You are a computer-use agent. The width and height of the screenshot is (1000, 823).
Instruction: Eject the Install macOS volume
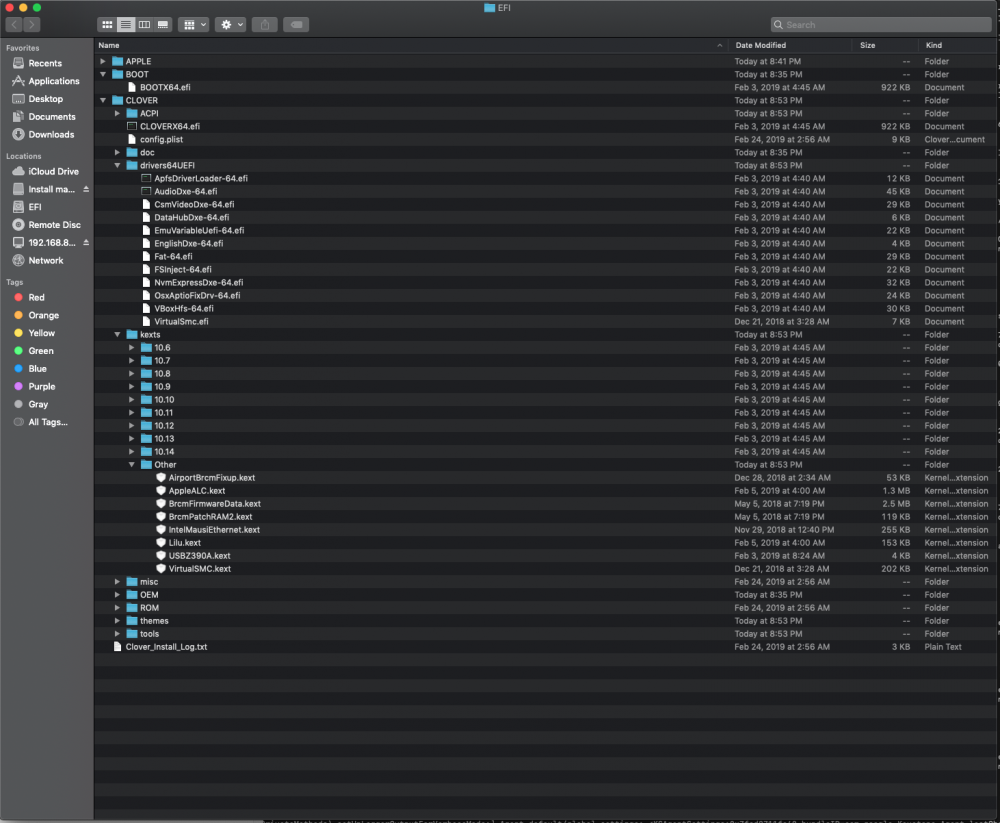point(85,189)
